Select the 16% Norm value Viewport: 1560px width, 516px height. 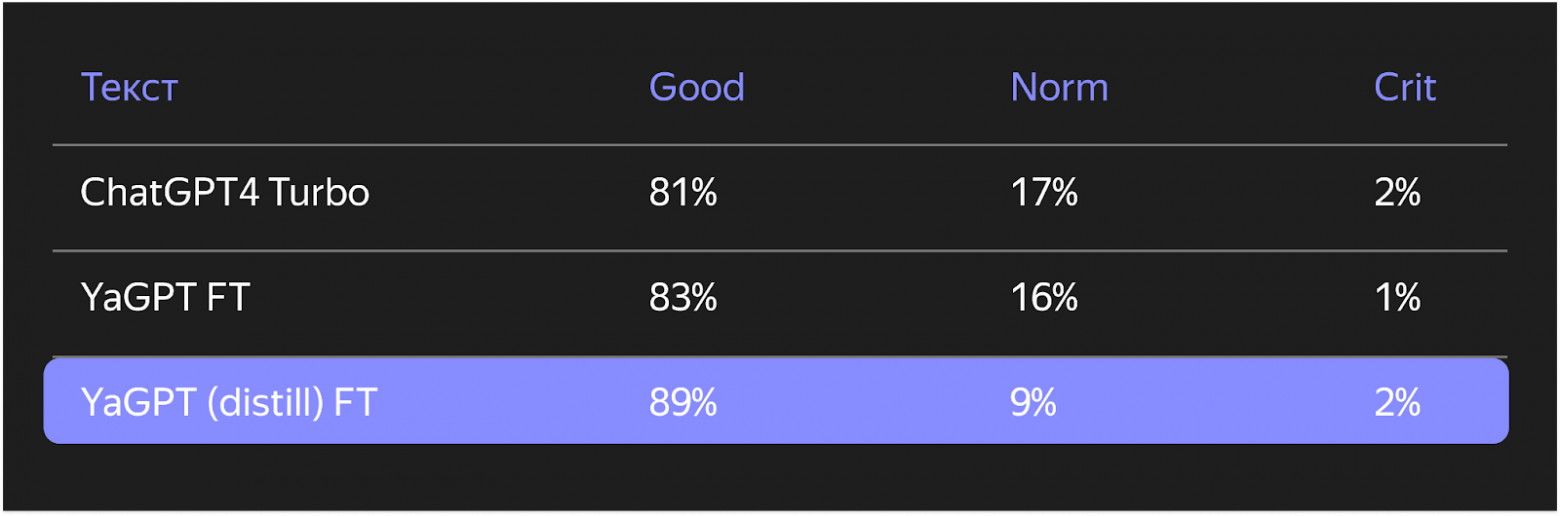click(x=1044, y=298)
